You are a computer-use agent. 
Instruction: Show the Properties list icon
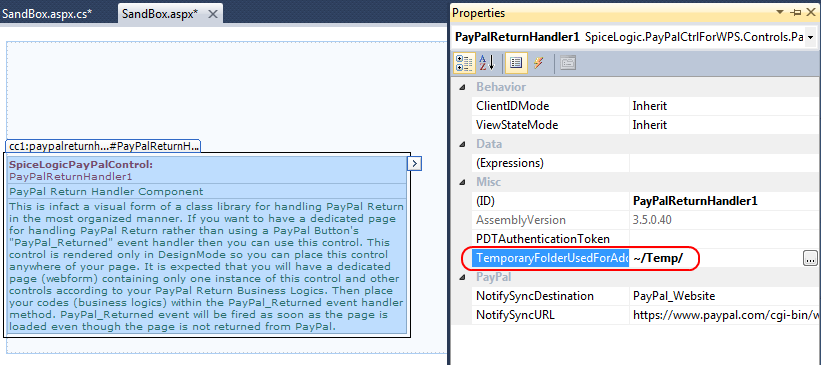[x=516, y=63]
